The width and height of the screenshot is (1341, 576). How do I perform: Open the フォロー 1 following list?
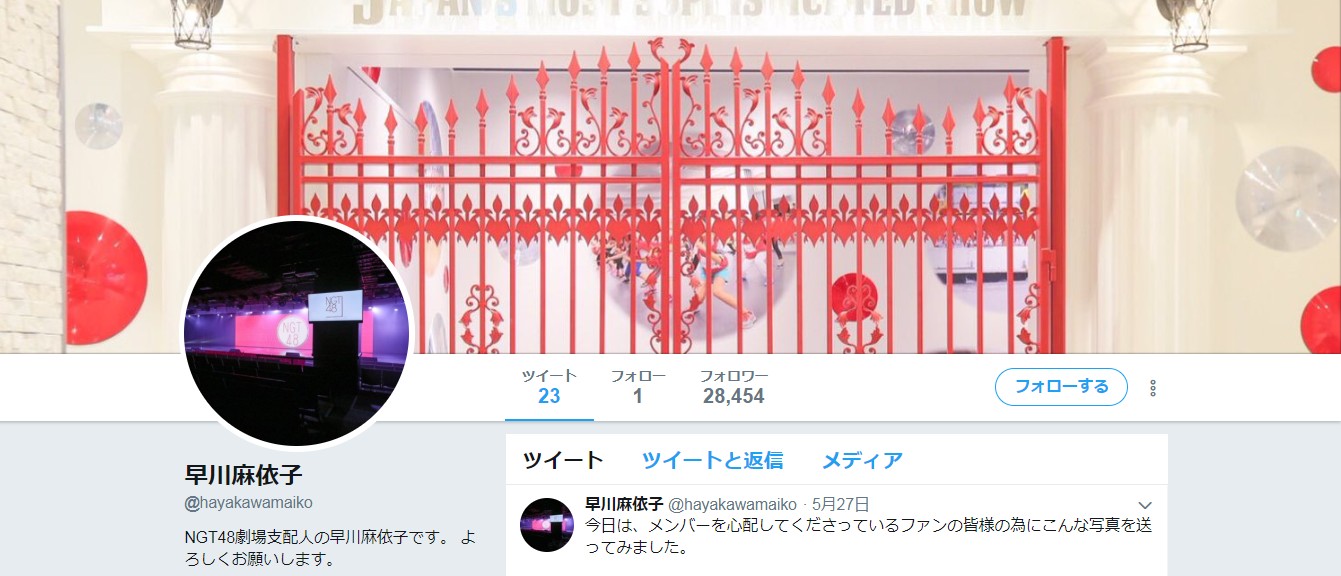(638, 387)
